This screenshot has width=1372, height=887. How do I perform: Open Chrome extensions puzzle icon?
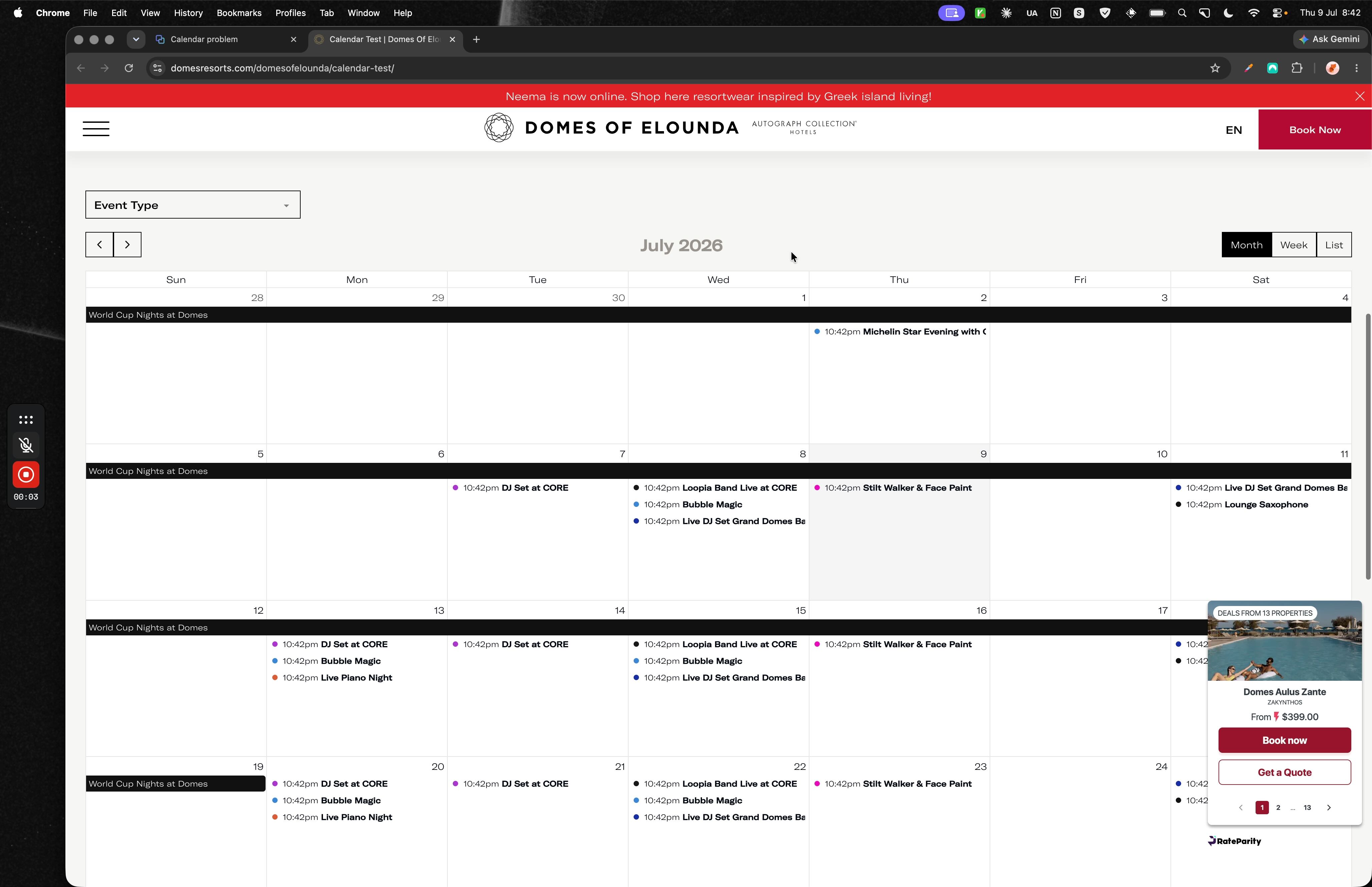tap(1297, 68)
